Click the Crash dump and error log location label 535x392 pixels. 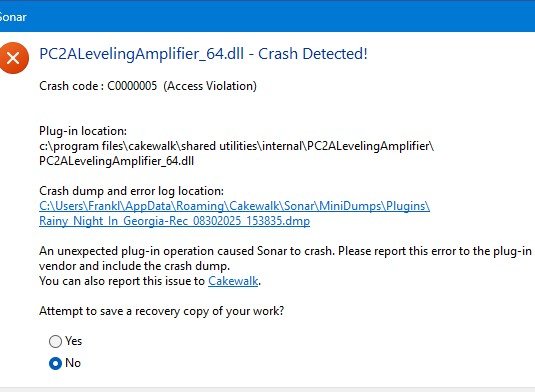point(131,191)
